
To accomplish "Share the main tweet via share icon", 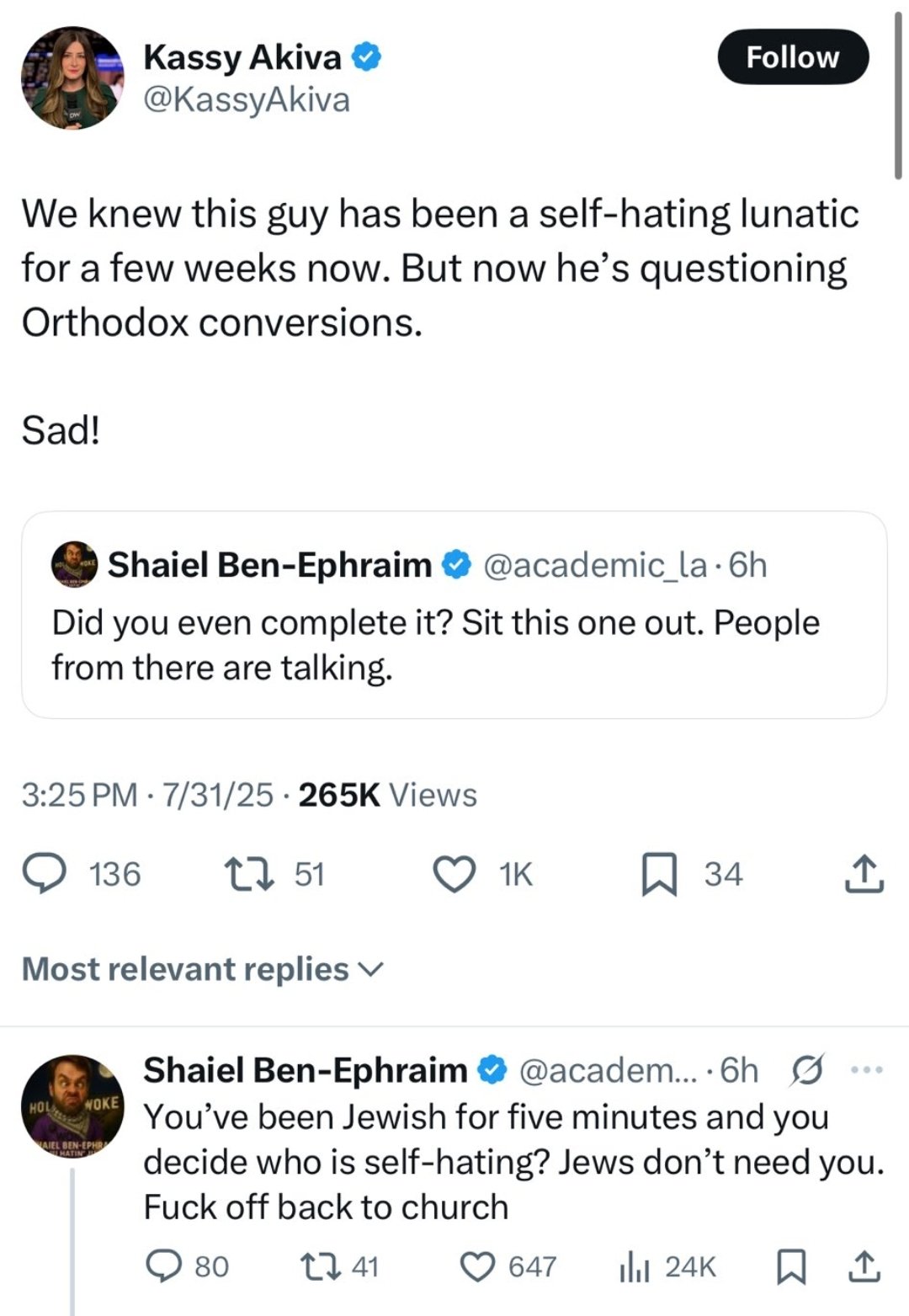I will click(864, 873).
